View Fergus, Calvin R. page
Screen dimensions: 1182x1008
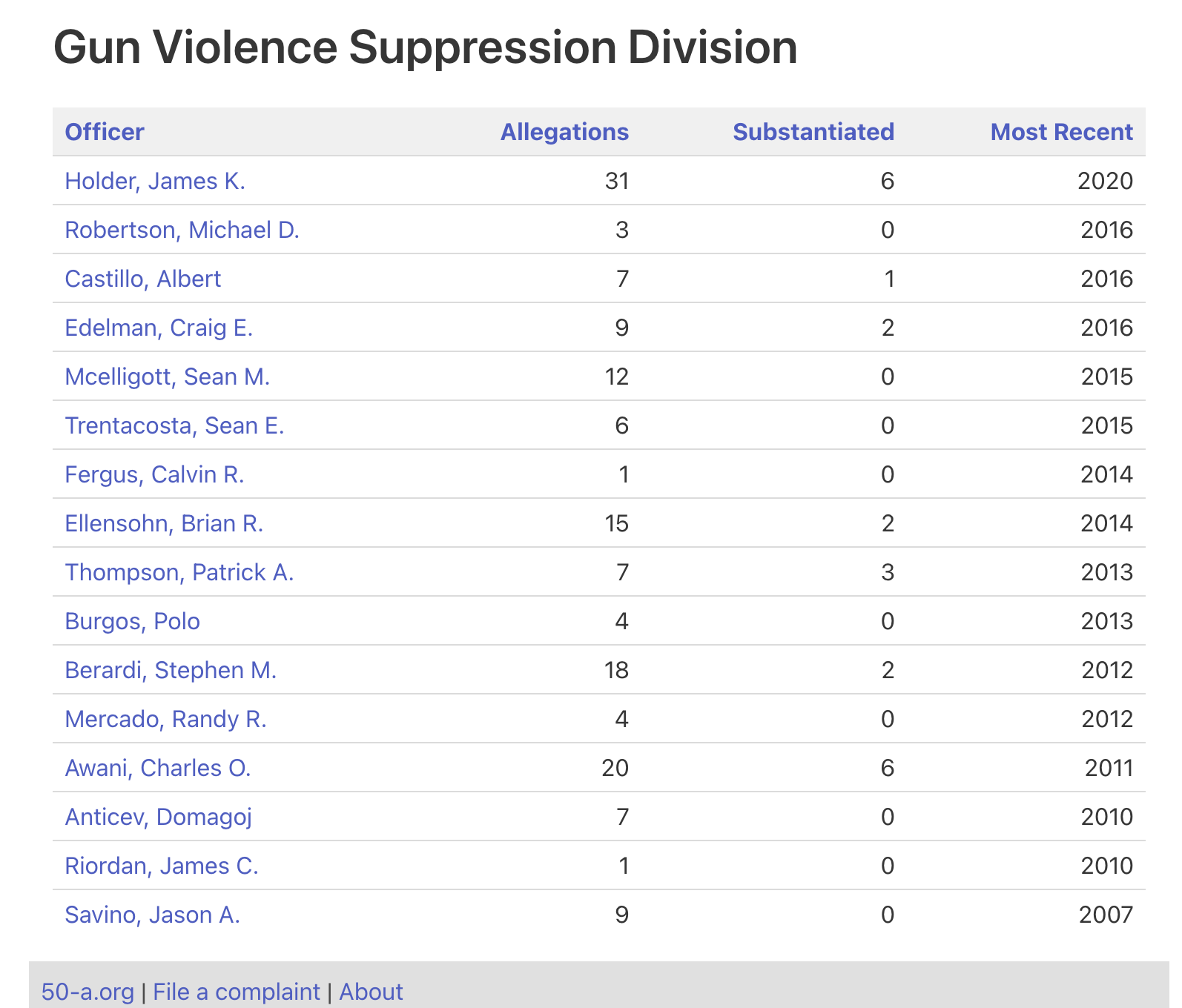pos(155,474)
